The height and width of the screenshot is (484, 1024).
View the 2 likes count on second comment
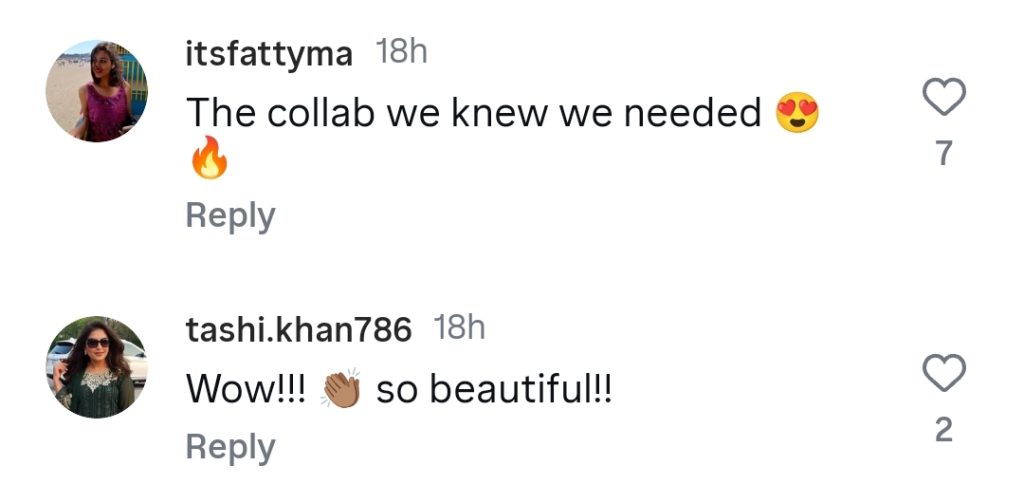click(942, 431)
